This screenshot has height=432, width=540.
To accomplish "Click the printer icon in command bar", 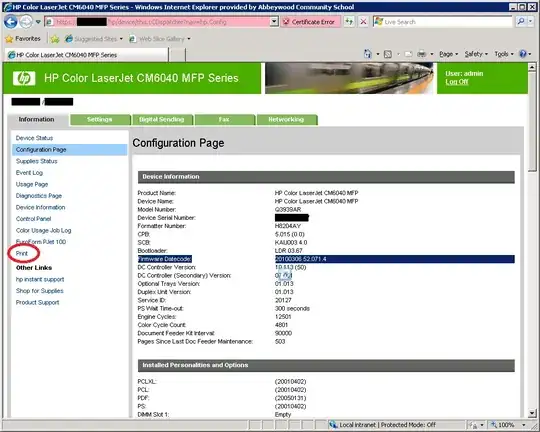I will tap(422, 54).
